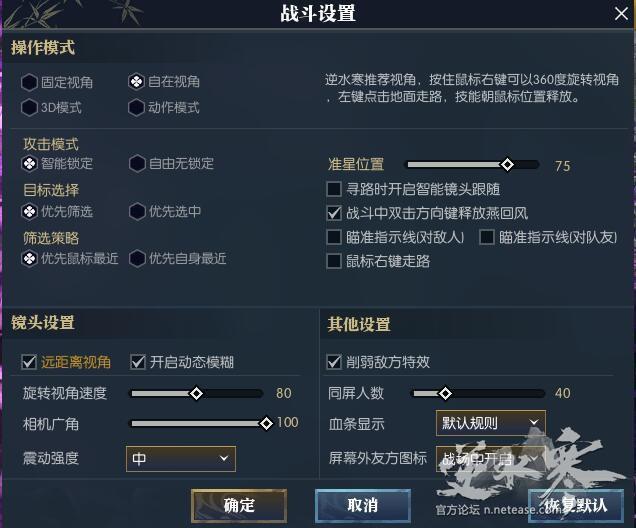Switch to 动作模式 radio option

137,107
